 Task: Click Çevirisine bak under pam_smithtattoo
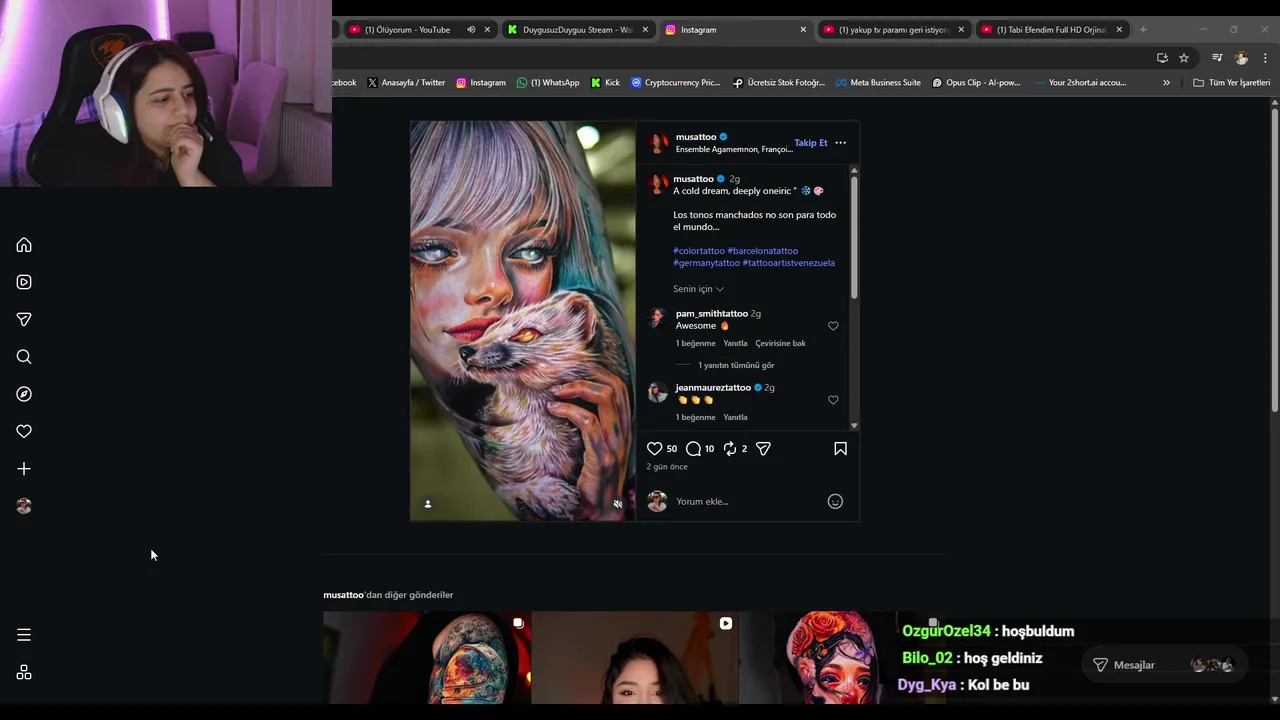coord(780,343)
